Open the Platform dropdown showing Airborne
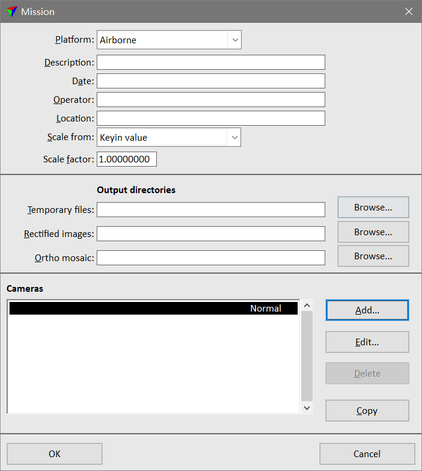The height and width of the screenshot is (471, 422). coord(169,40)
